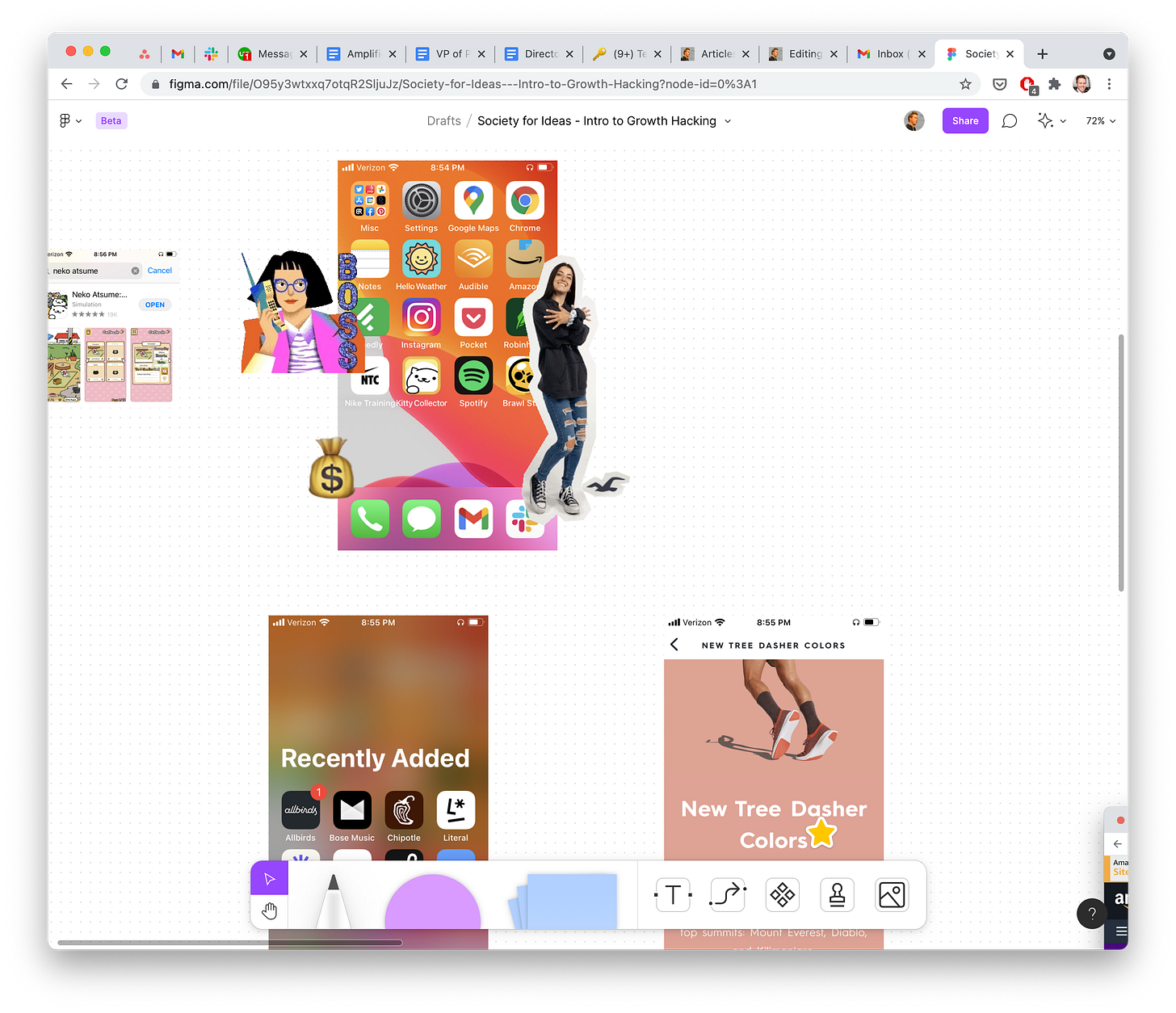Select the yellow star sticker
Image resolution: width=1176 pixels, height=1013 pixels.
822,833
